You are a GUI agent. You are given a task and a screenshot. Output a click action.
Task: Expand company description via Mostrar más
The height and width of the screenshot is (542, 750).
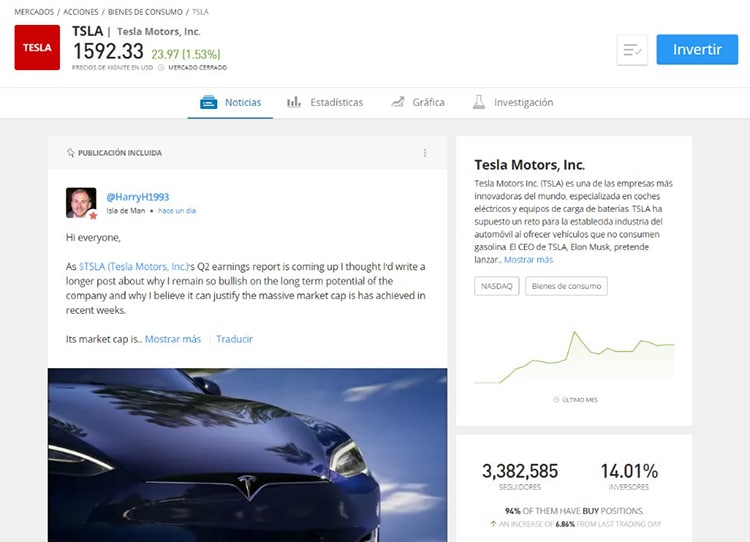pos(529,260)
